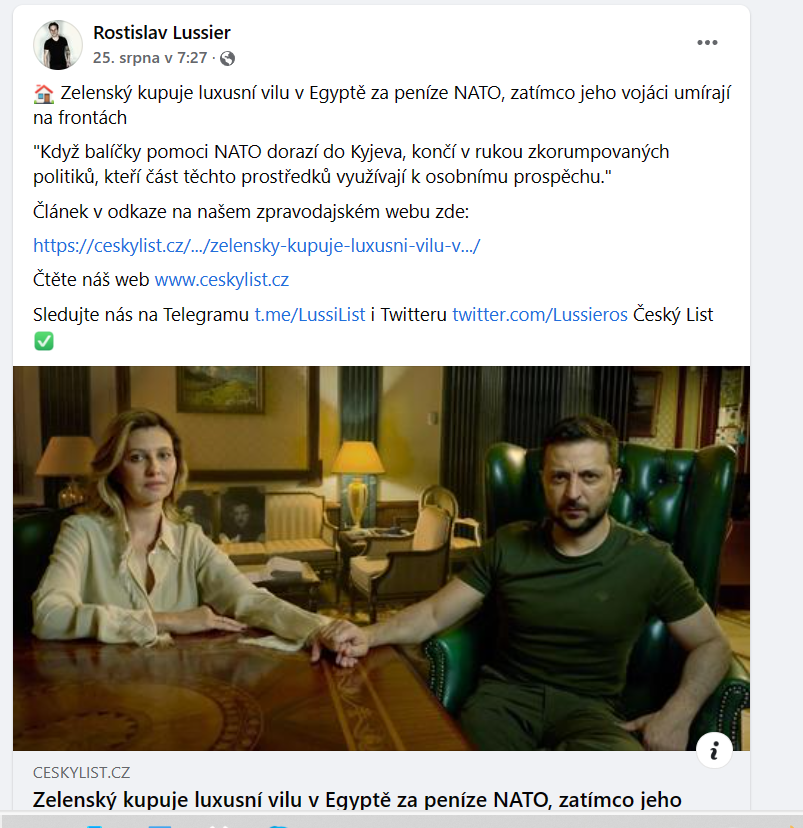803x828 pixels.
Task: Open the Rostislav Lussier profile name link
Action: point(162,33)
